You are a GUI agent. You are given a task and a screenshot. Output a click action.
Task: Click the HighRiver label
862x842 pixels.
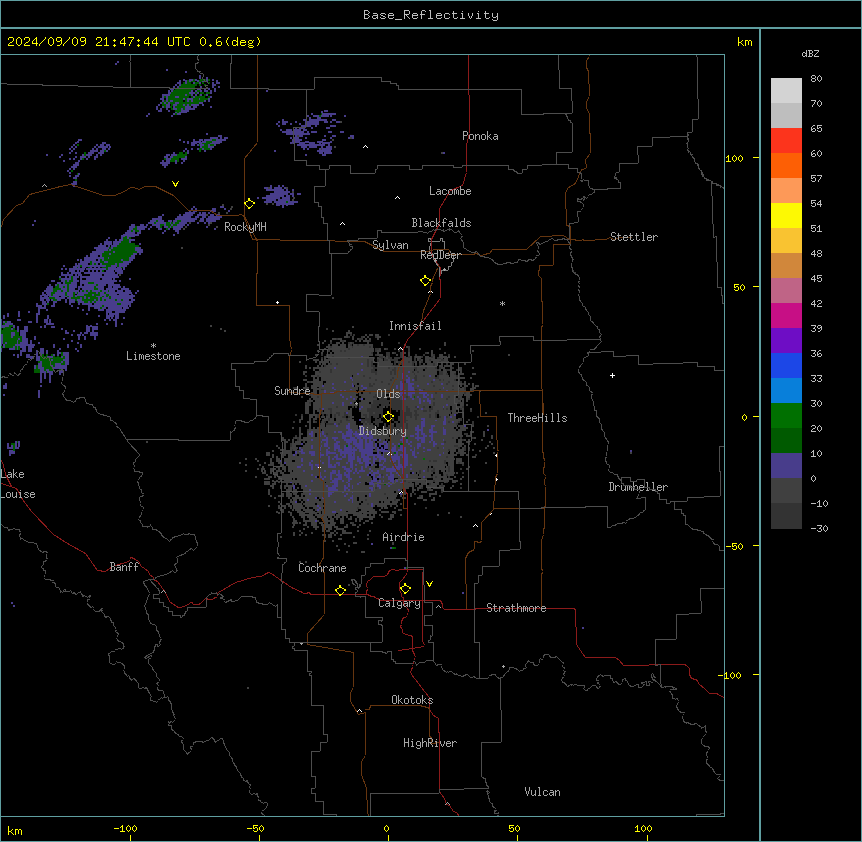tap(430, 743)
